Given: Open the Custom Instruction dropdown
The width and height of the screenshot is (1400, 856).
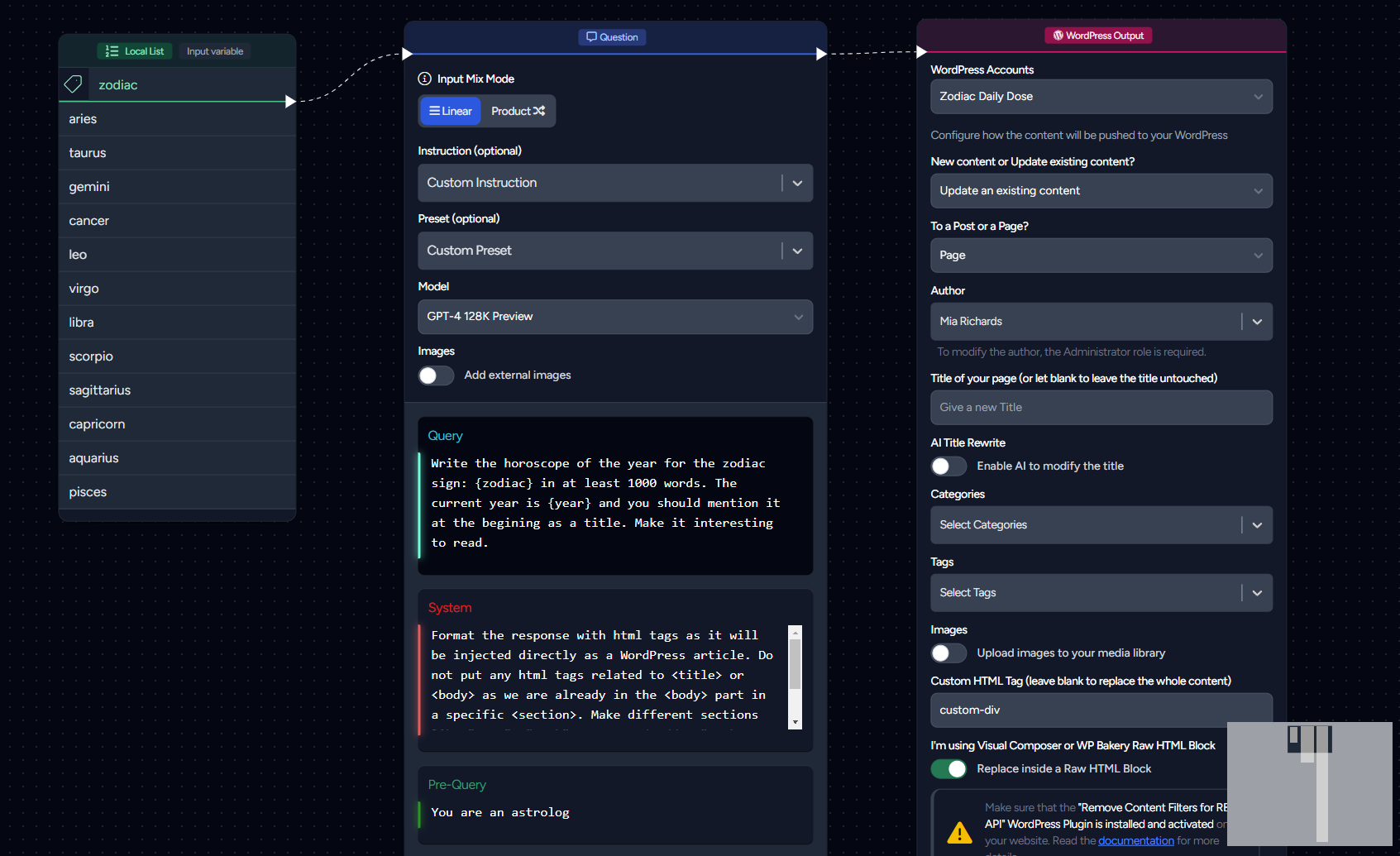Looking at the screenshot, I should coord(615,183).
